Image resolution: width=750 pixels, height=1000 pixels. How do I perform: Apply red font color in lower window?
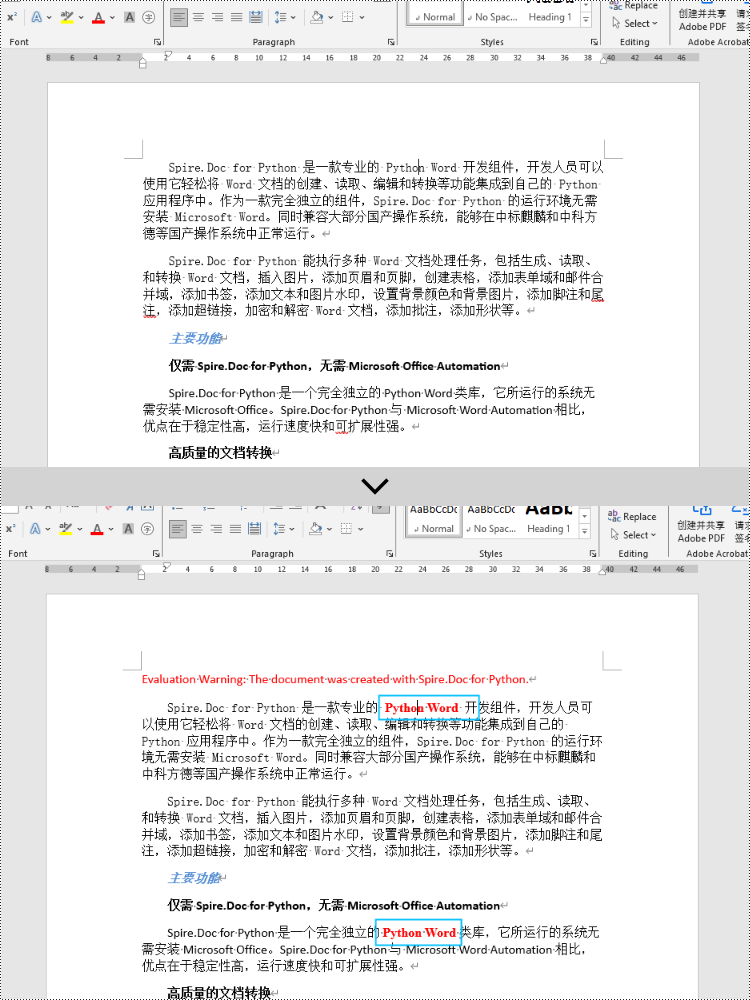point(97,529)
